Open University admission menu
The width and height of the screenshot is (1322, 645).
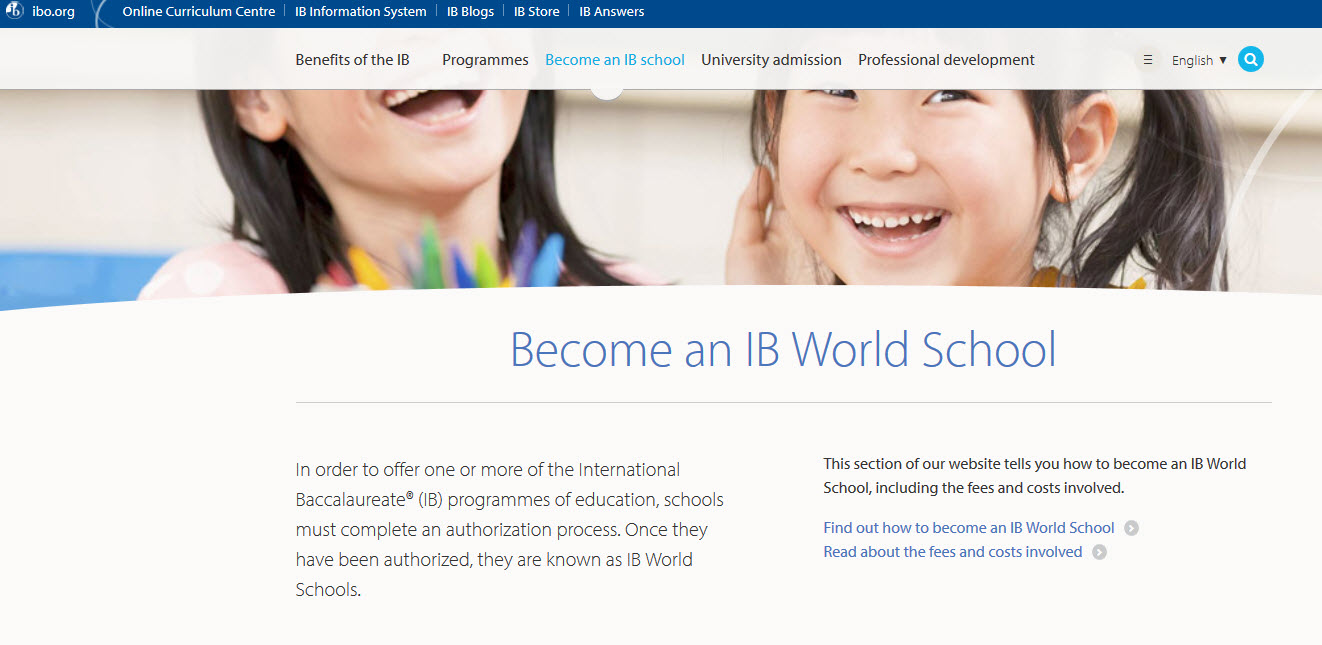(x=771, y=60)
